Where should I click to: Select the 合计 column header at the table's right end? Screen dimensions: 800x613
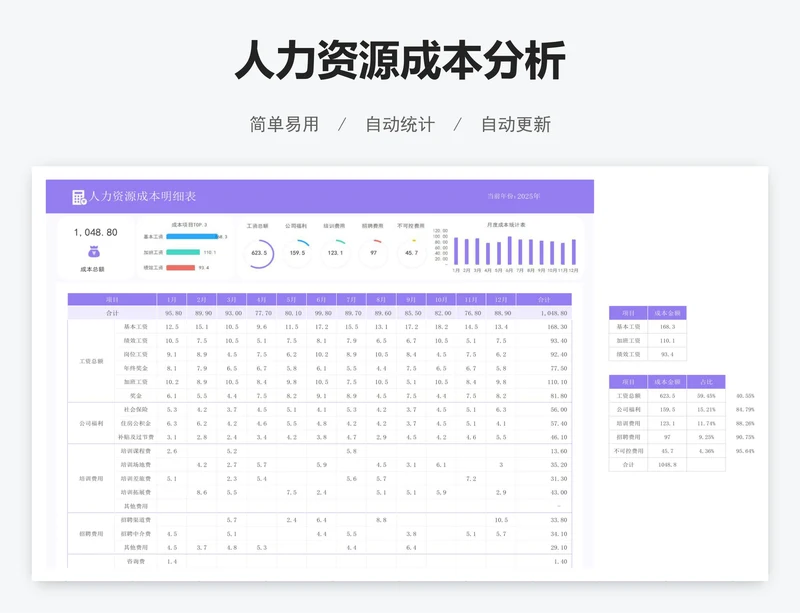pos(544,300)
